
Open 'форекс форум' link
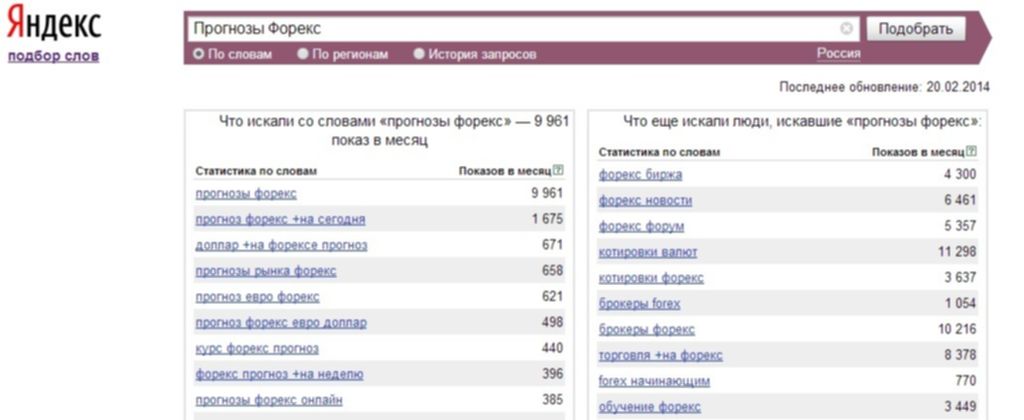pyautogui.click(x=641, y=227)
